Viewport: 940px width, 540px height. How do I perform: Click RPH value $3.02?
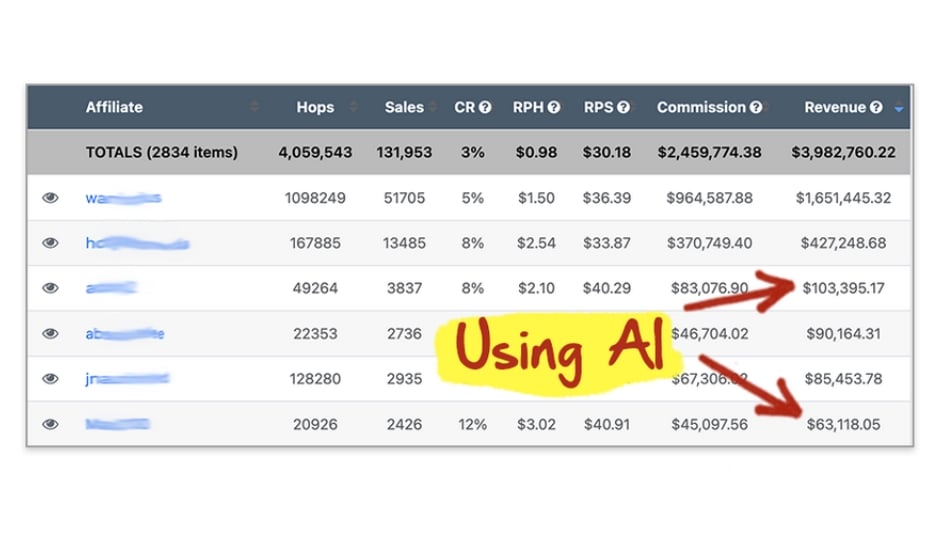(536, 424)
